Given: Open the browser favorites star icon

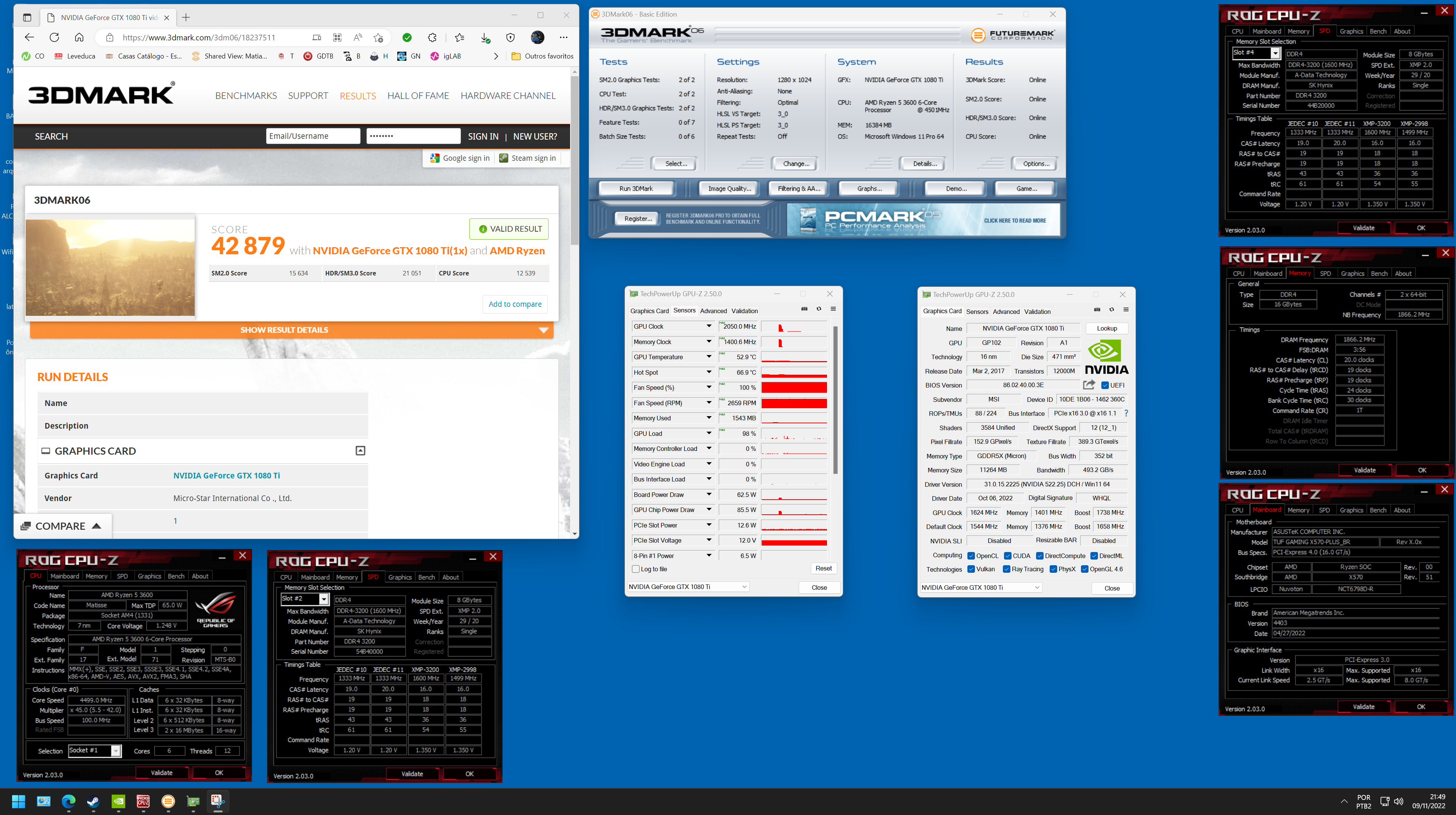Looking at the screenshot, I should (460, 37).
